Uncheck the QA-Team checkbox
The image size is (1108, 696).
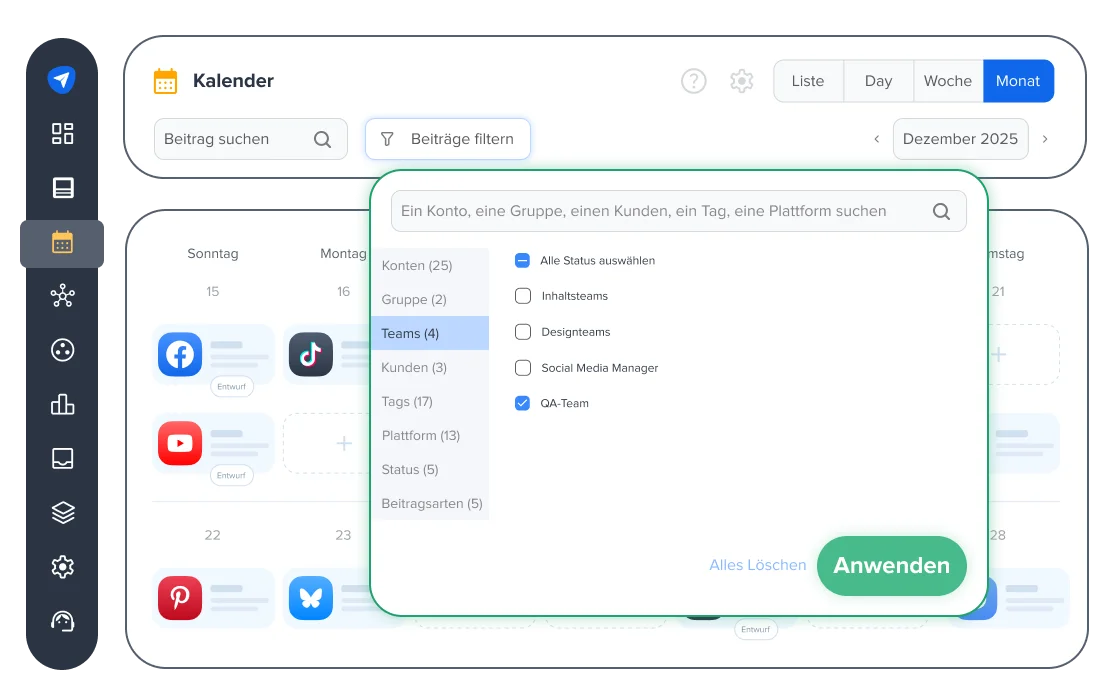[523, 403]
